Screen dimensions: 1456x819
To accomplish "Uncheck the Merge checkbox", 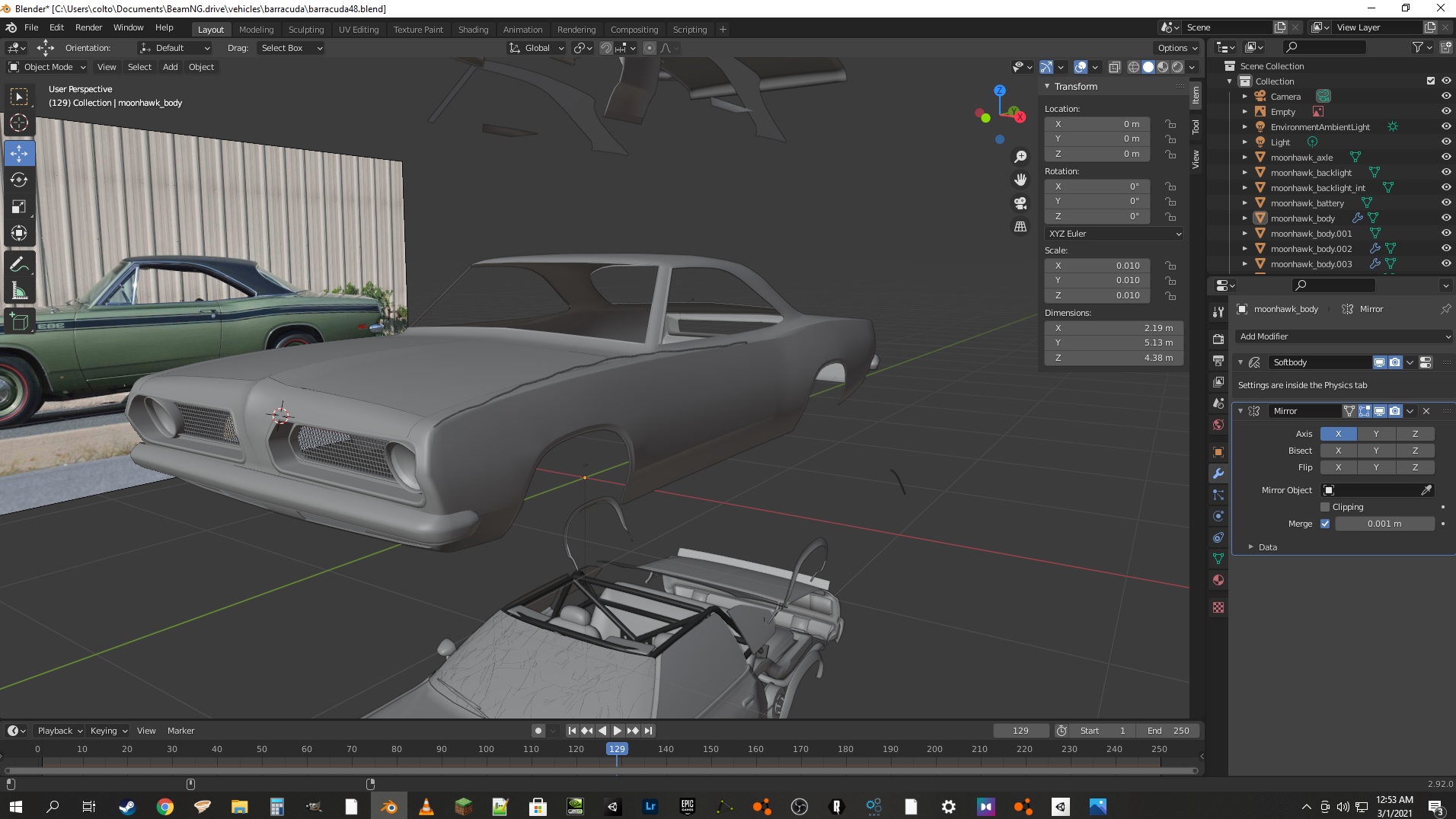I will tap(1325, 524).
